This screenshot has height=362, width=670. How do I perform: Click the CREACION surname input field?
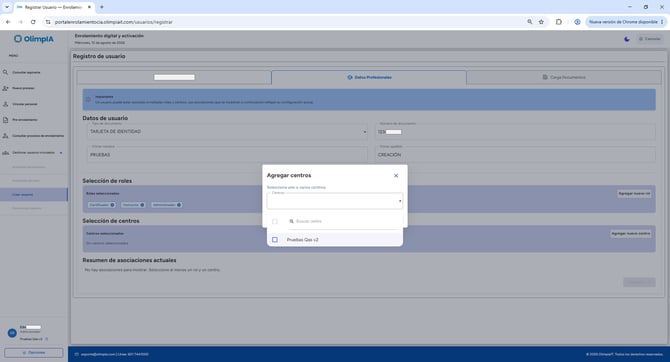click(x=515, y=155)
